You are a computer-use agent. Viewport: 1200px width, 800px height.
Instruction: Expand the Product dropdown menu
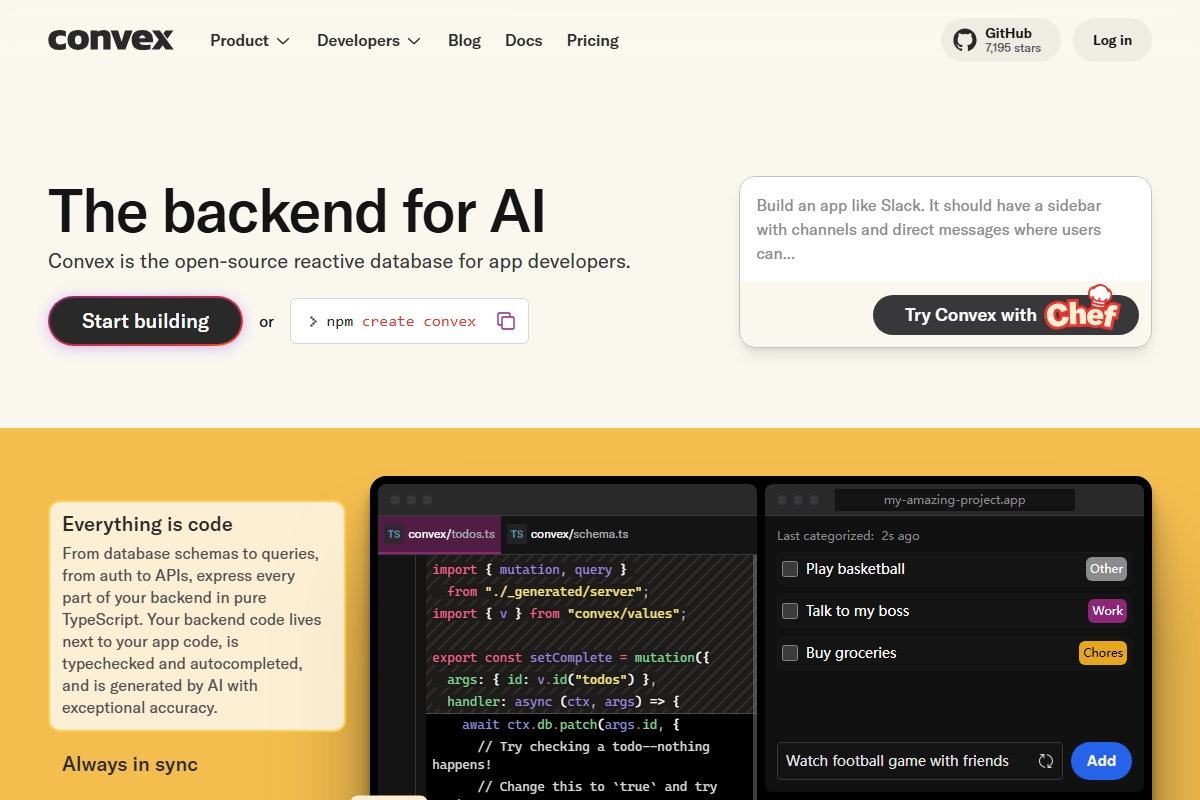tap(249, 41)
